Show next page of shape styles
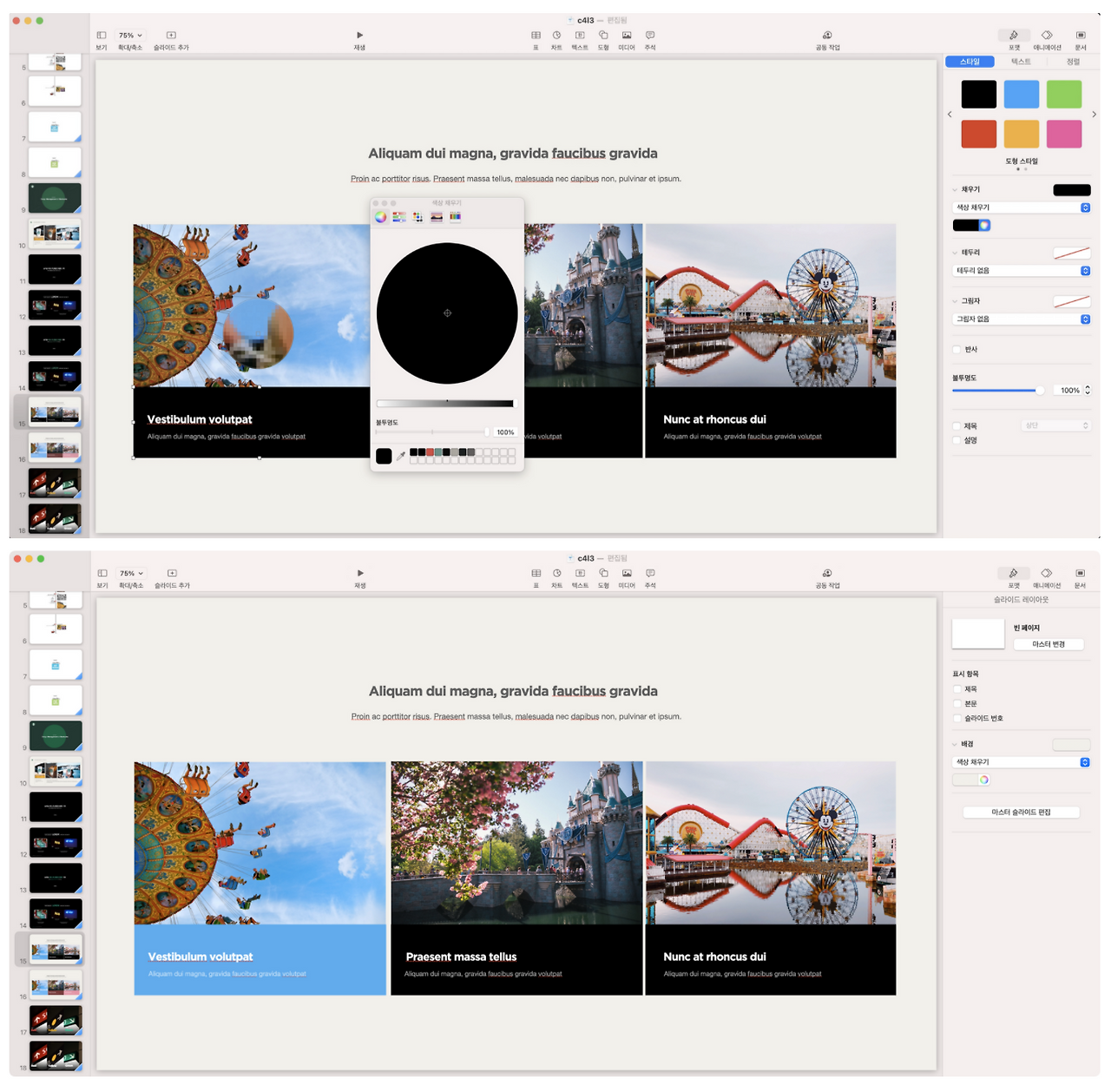 (x=1094, y=115)
